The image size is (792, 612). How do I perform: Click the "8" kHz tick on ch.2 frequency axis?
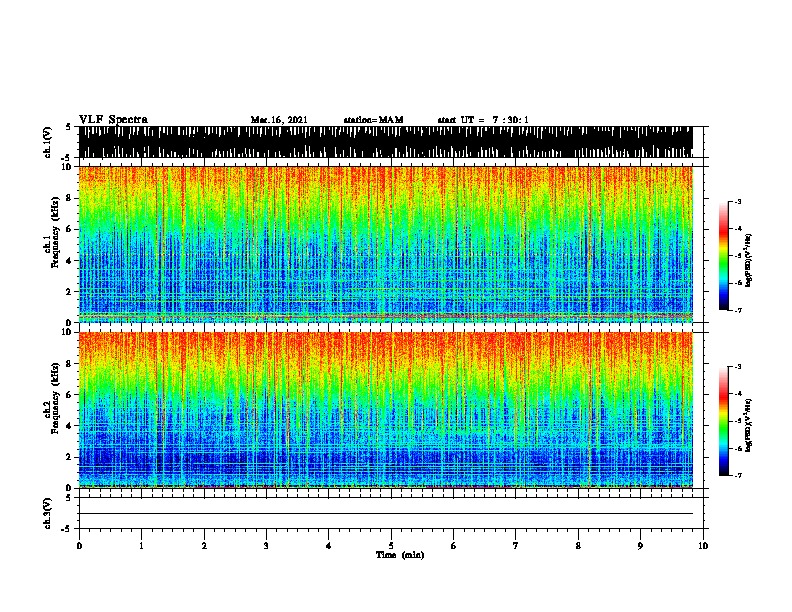[x=69, y=364]
